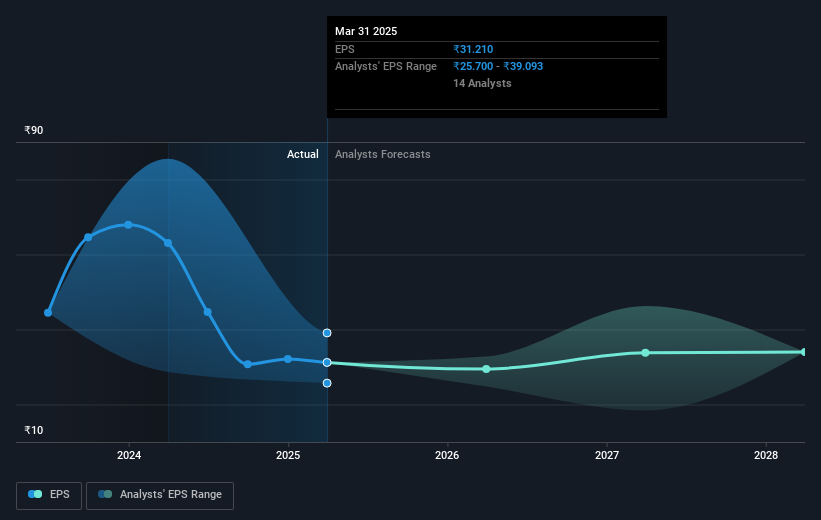Click the 2024 x-axis label
The height and width of the screenshot is (520, 821).
pyautogui.click(x=129, y=455)
